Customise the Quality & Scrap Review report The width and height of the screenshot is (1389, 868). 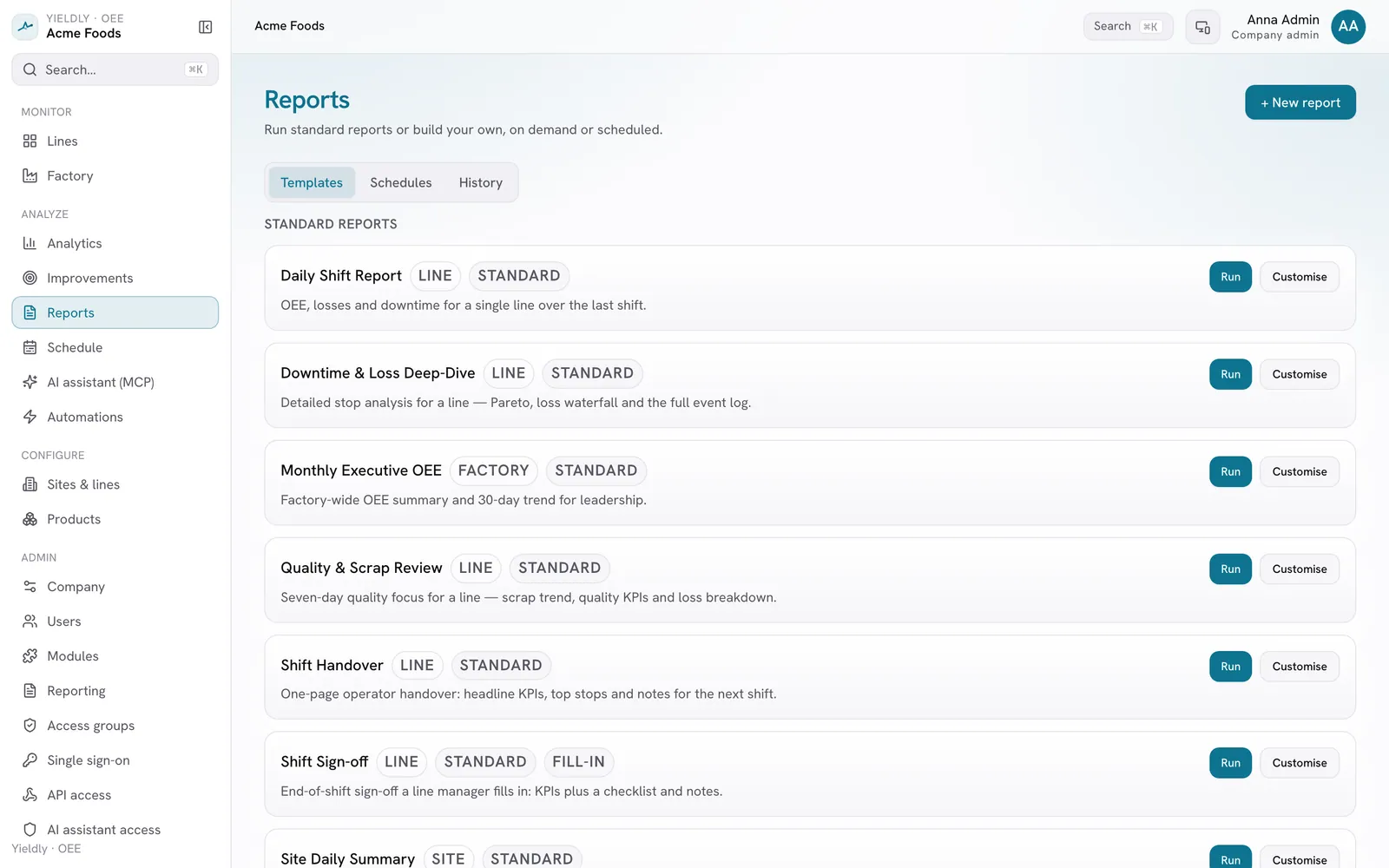click(1300, 569)
